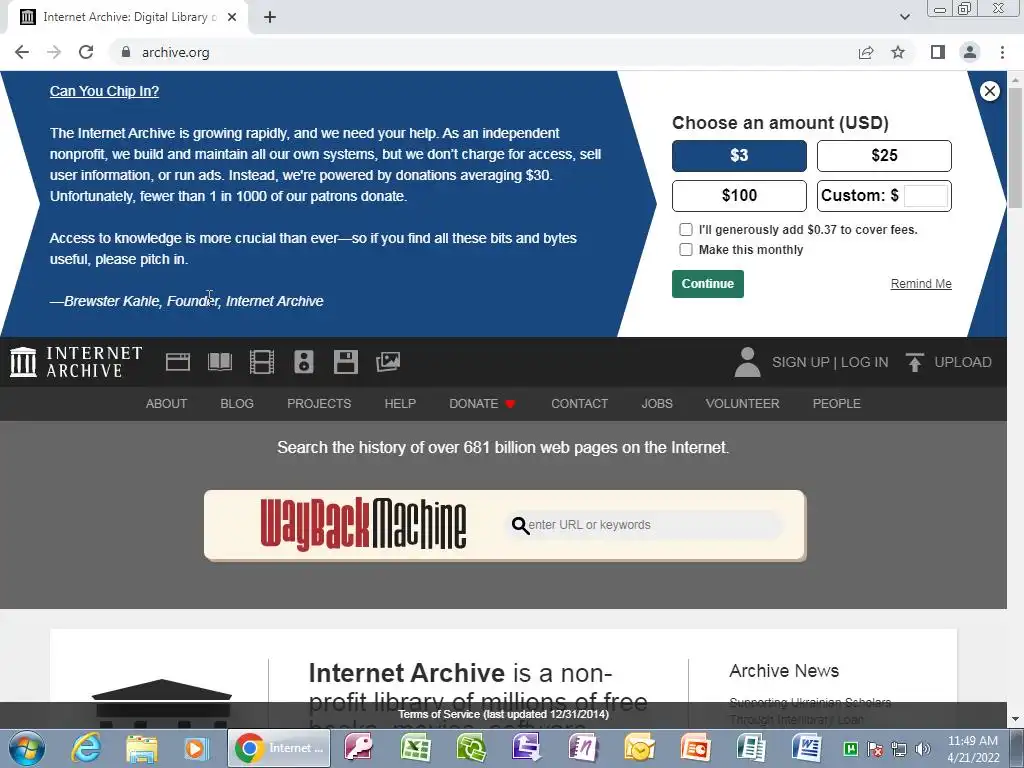Select the $3 donation amount
This screenshot has width=1024, height=768.
click(739, 155)
